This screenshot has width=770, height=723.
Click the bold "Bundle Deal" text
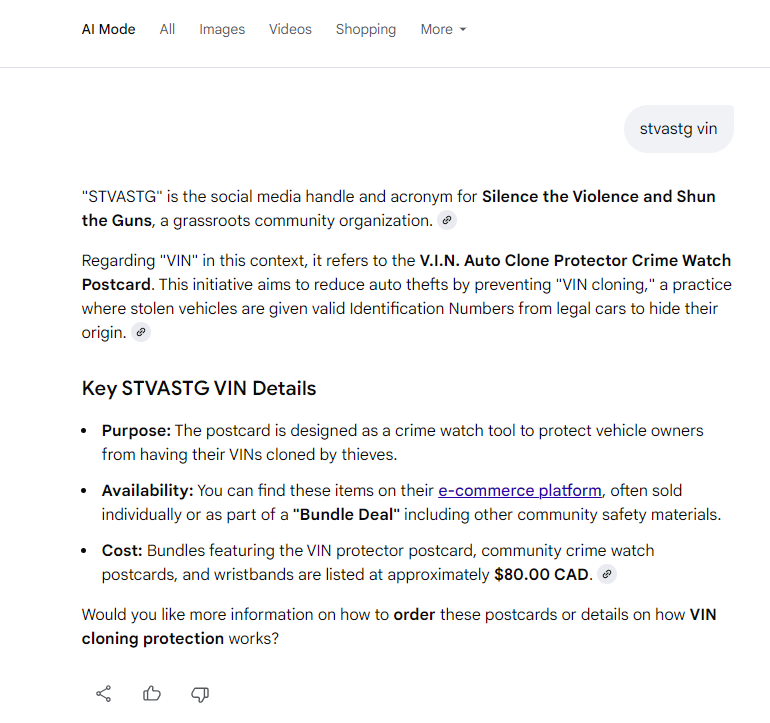pos(346,515)
